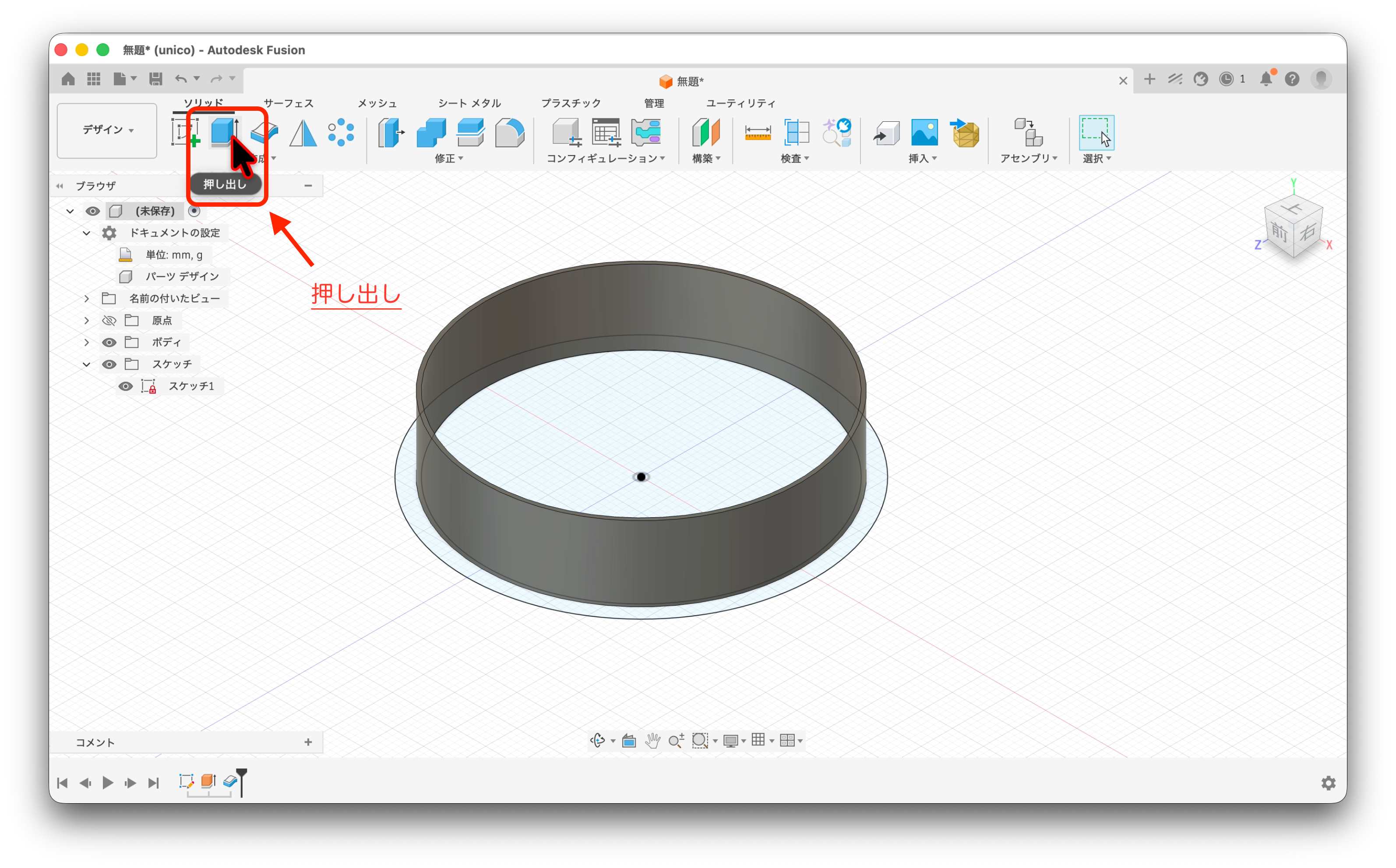Jump to timeline start
Viewport: 1396px width, 868px height.
pyautogui.click(x=63, y=783)
